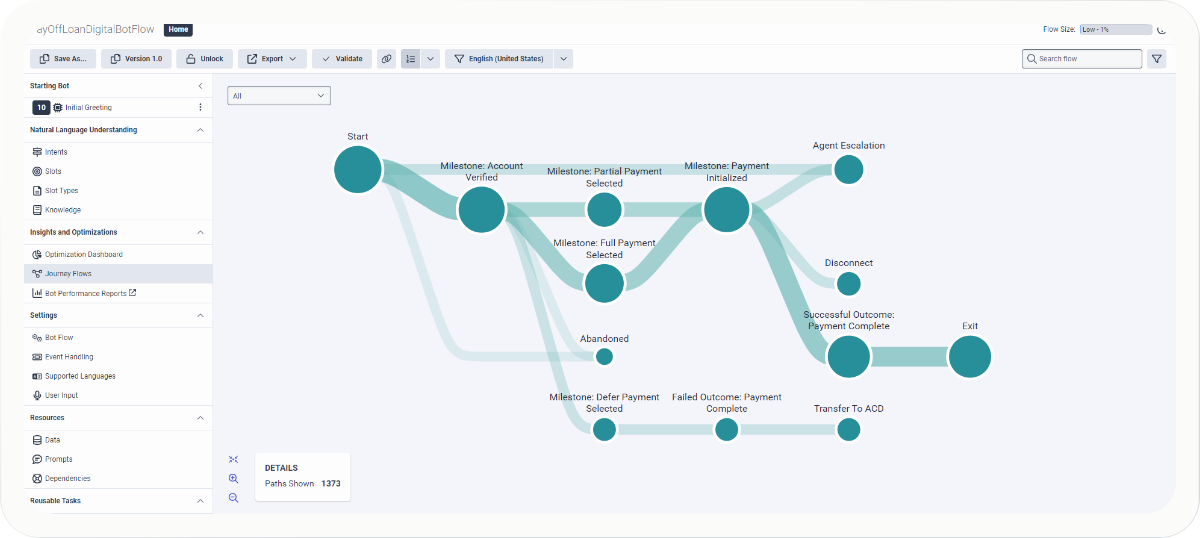
Task: Select the Agent Escalation node
Action: point(848,169)
